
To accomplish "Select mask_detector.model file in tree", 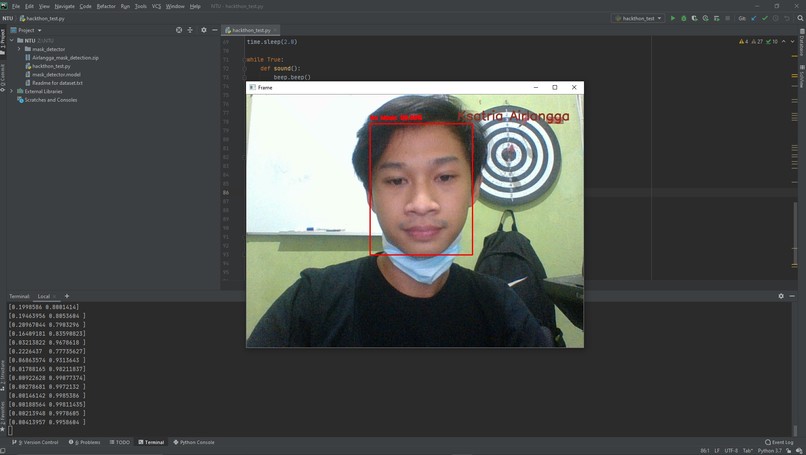I will (56, 75).
